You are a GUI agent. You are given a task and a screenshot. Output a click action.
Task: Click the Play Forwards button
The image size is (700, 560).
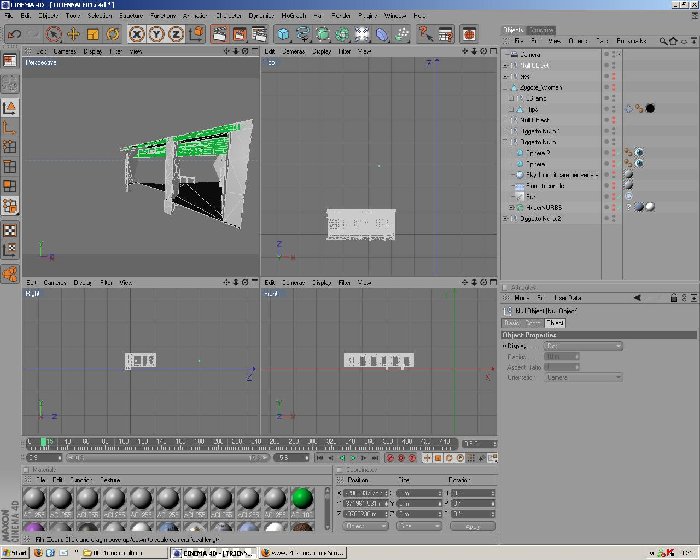353,458
